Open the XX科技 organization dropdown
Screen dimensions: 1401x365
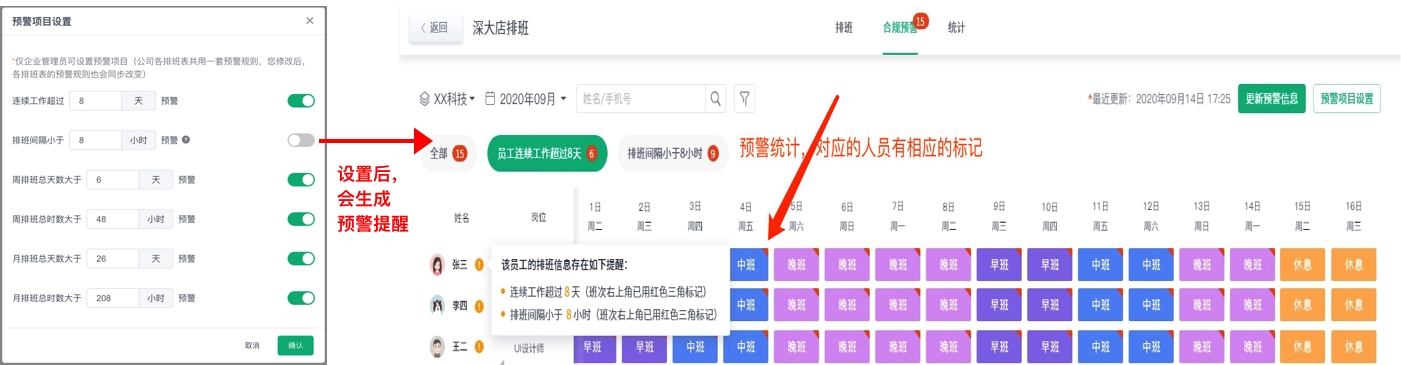coord(447,99)
